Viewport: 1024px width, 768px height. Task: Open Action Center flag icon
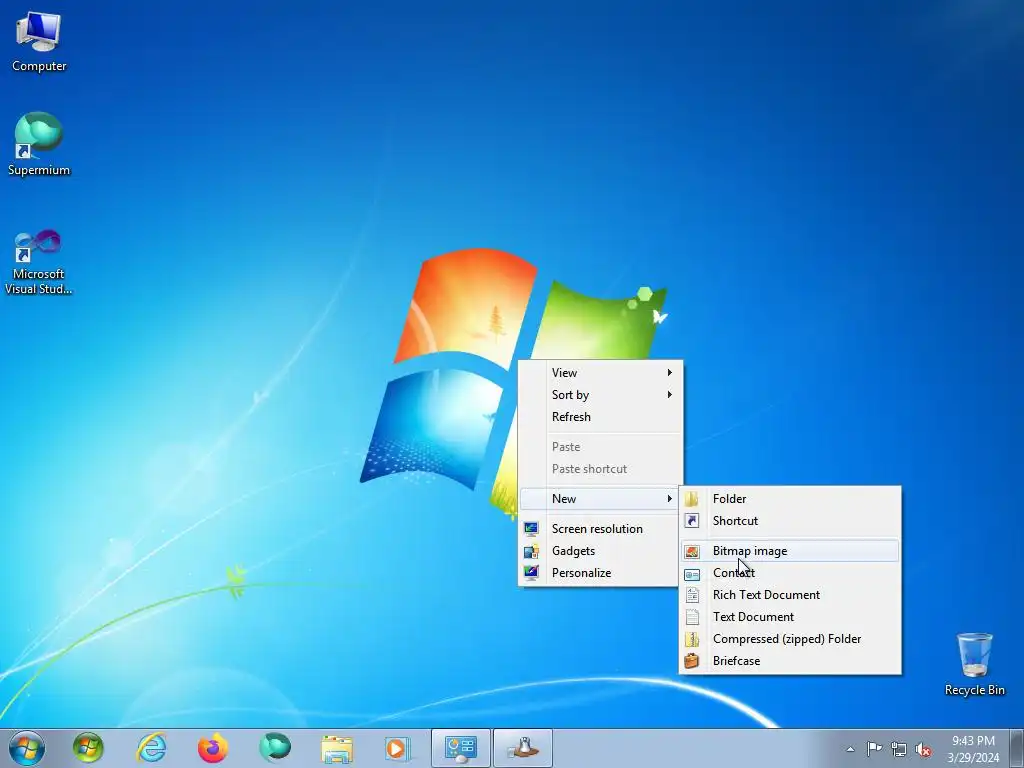[874, 749]
